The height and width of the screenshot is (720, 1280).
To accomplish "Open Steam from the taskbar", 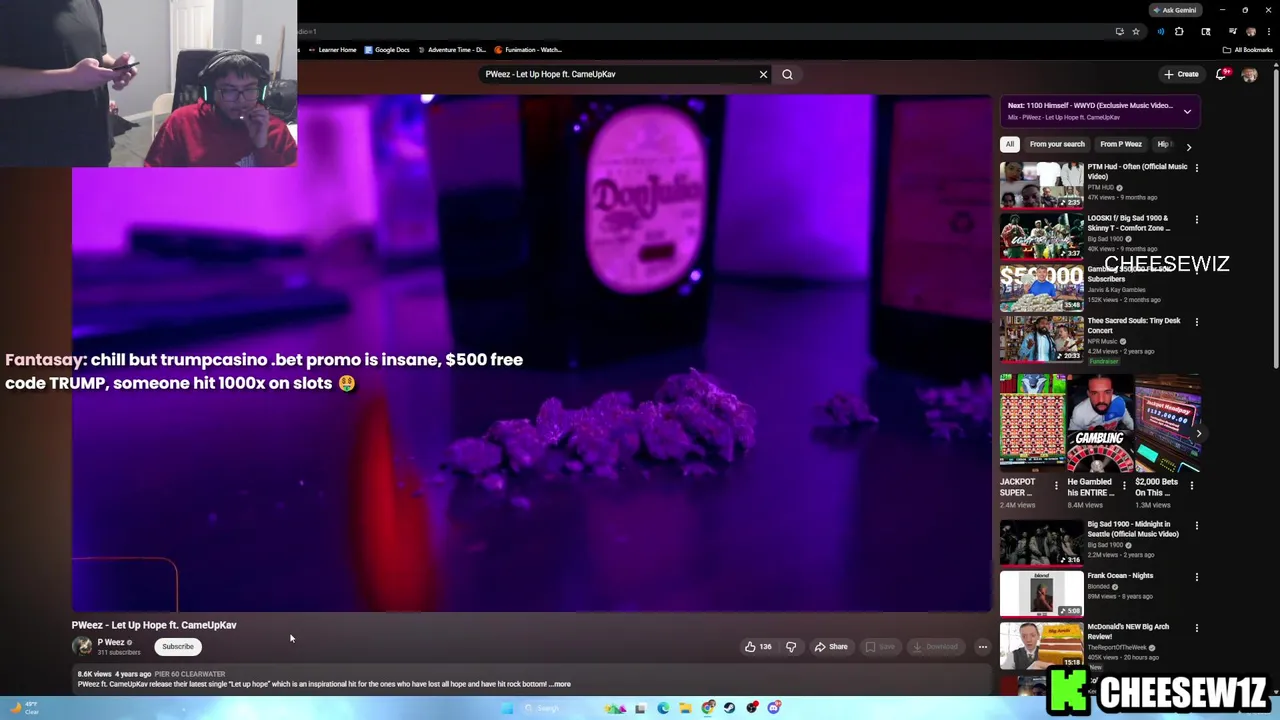I will (730, 708).
